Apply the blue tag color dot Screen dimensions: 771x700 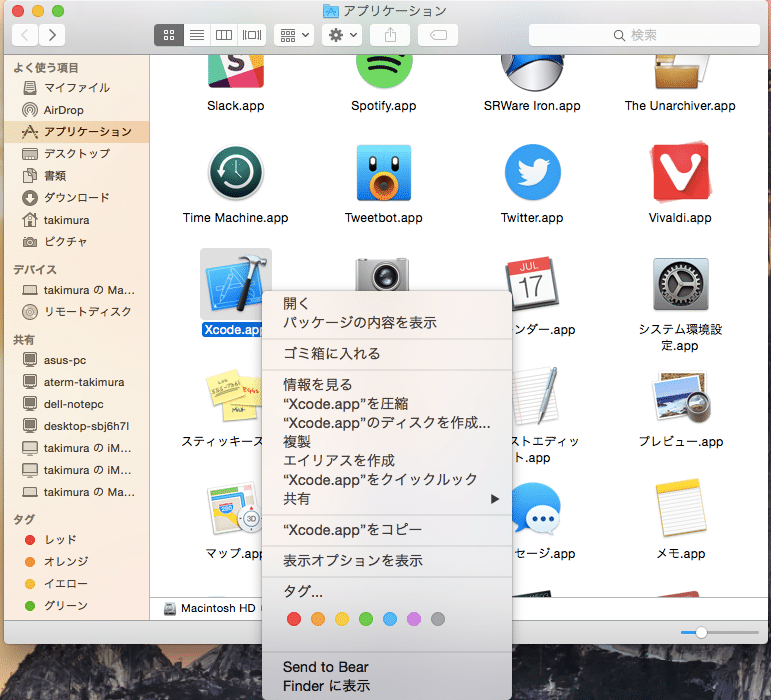point(390,619)
